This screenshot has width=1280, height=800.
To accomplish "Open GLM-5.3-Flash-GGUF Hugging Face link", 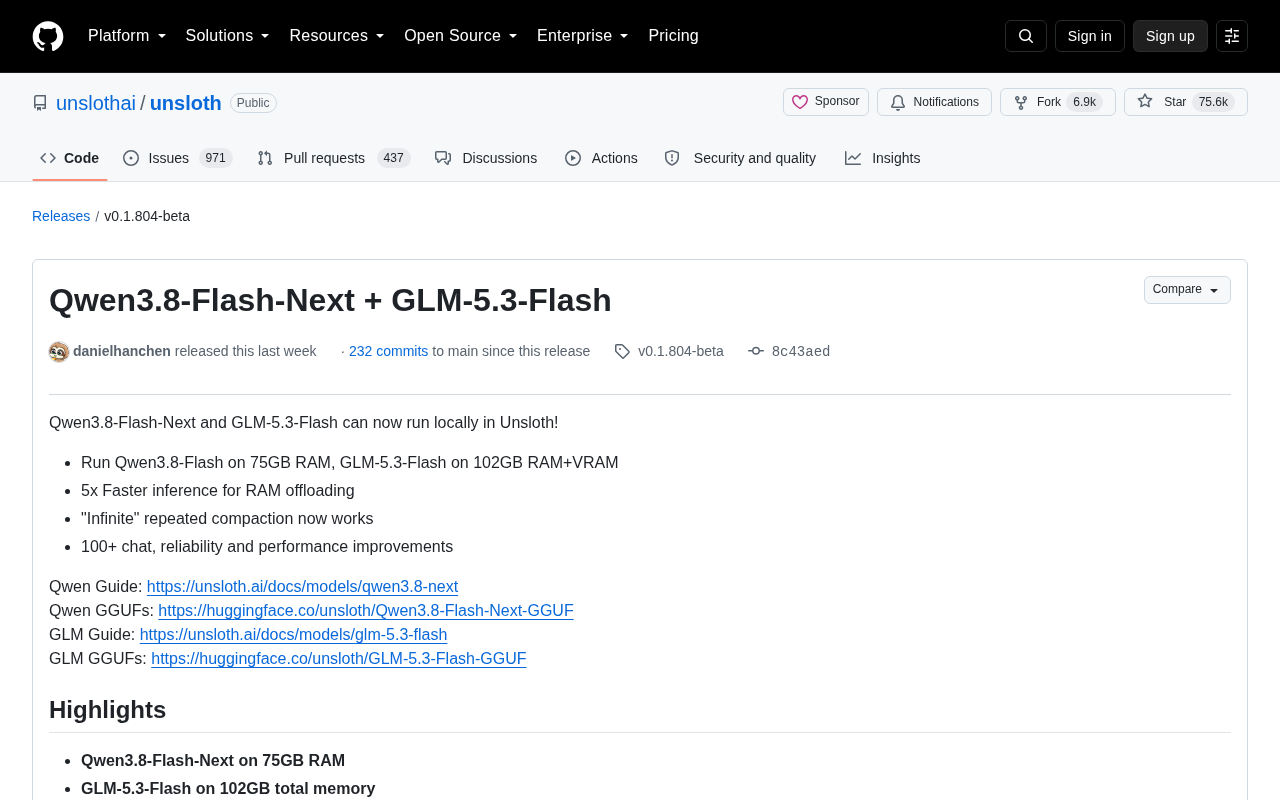I will coord(339,659).
